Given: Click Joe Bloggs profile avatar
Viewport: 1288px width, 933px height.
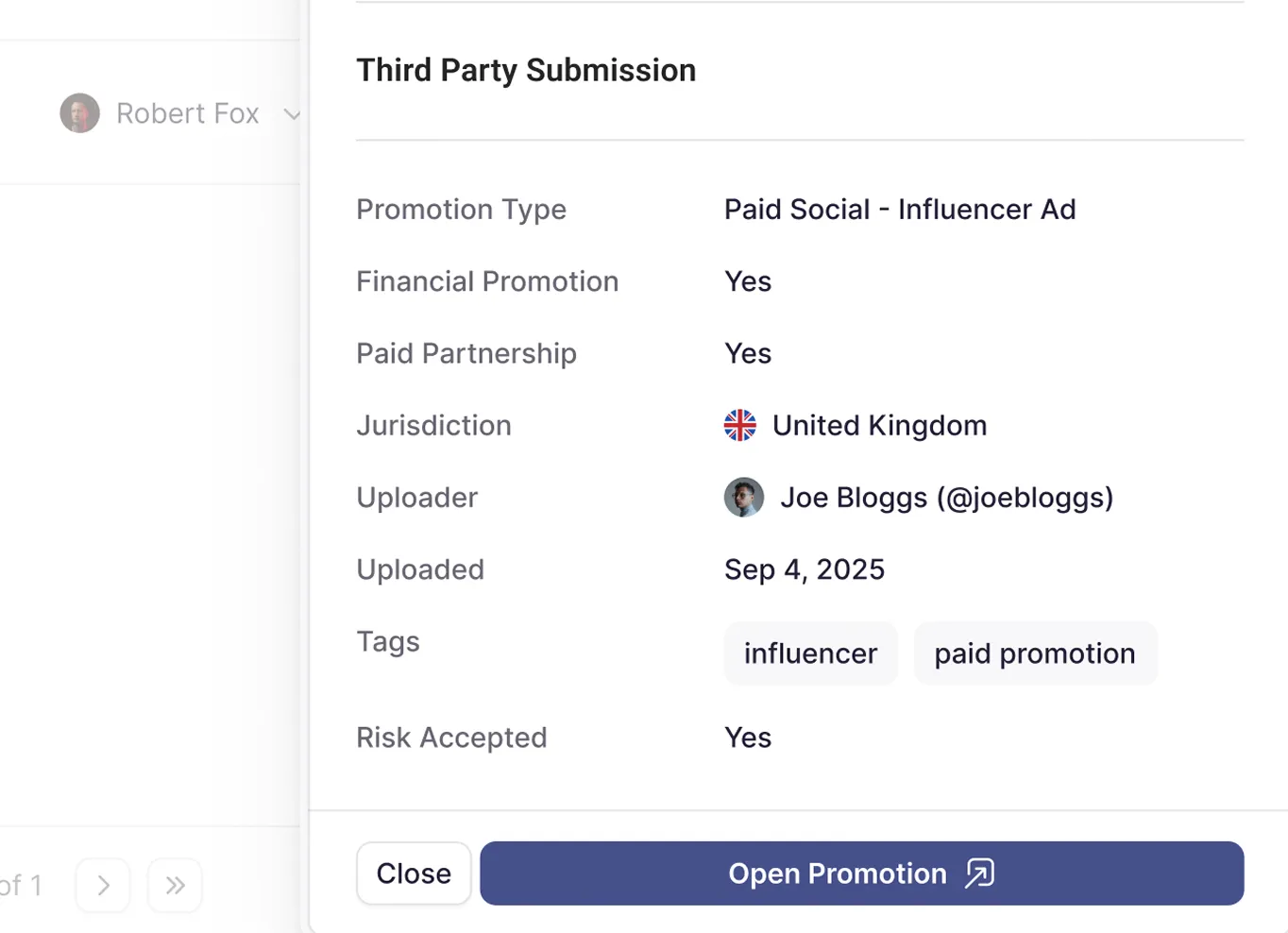Looking at the screenshot, I should [744, 498].
